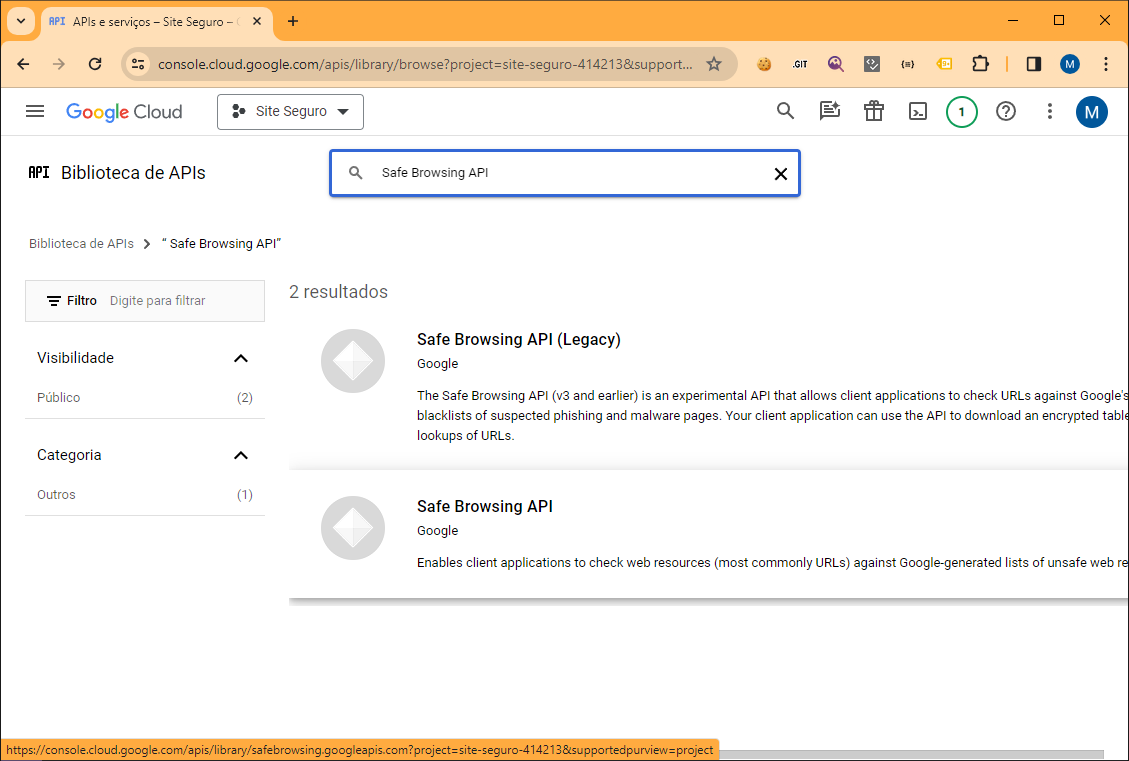Screen dimensions: 1129x761
Task: Collapse the Categoria filter section
Action: coord(240,455)
